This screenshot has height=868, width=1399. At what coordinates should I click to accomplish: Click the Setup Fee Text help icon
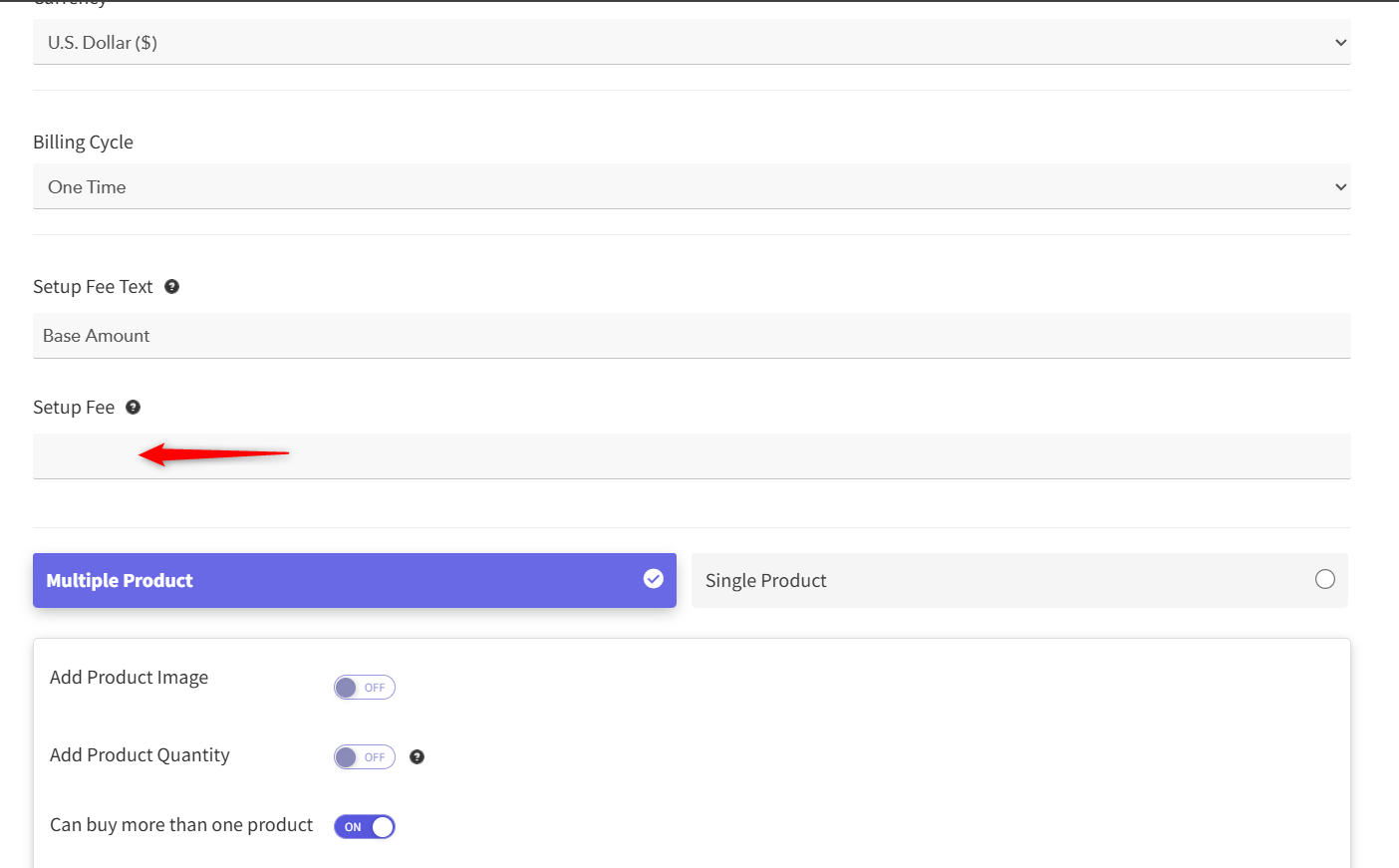coord(171,287)
